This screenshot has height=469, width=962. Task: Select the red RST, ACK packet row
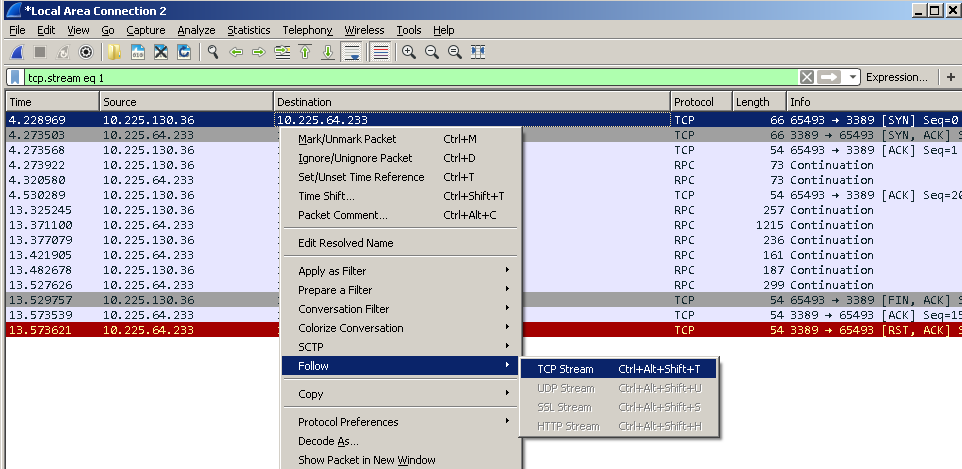pos(483,330)
